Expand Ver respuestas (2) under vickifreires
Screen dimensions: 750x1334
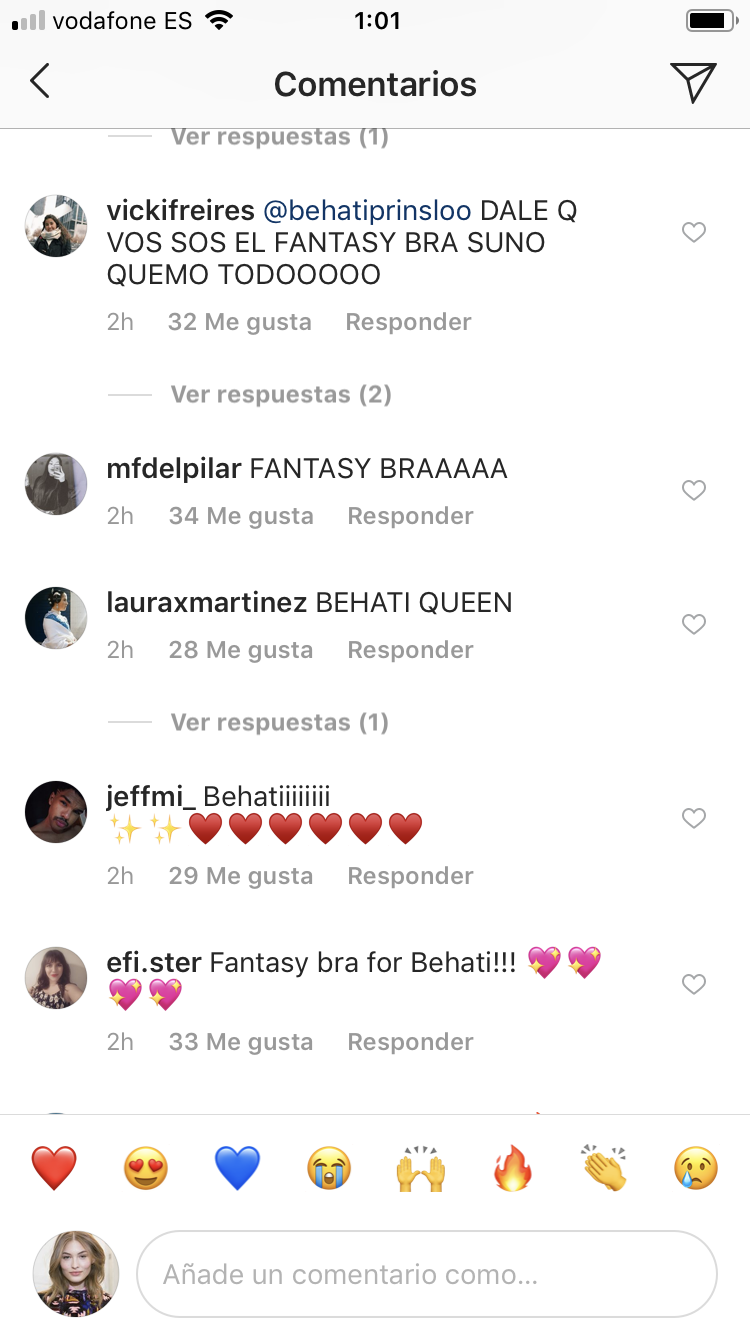[281, 394]
